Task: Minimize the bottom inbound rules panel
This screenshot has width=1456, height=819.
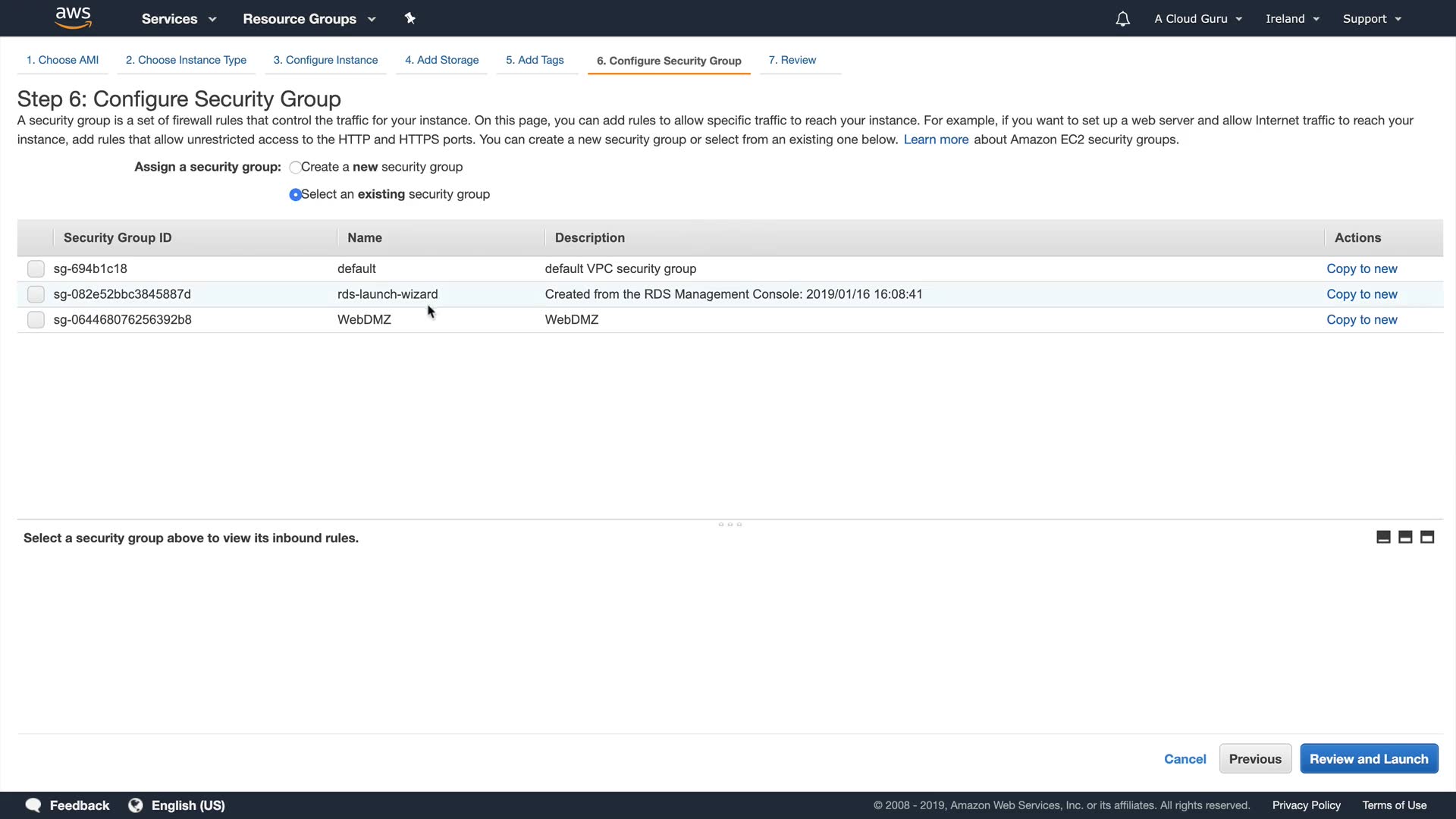Action: (1383, 537)
